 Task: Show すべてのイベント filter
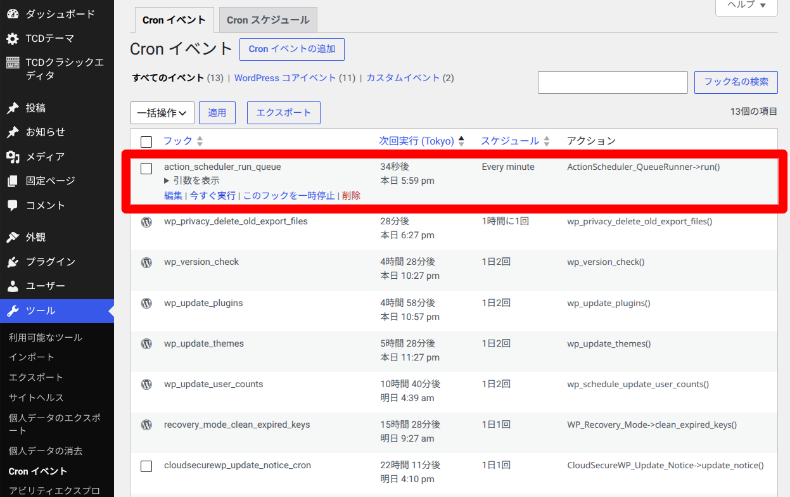(168, 78)
